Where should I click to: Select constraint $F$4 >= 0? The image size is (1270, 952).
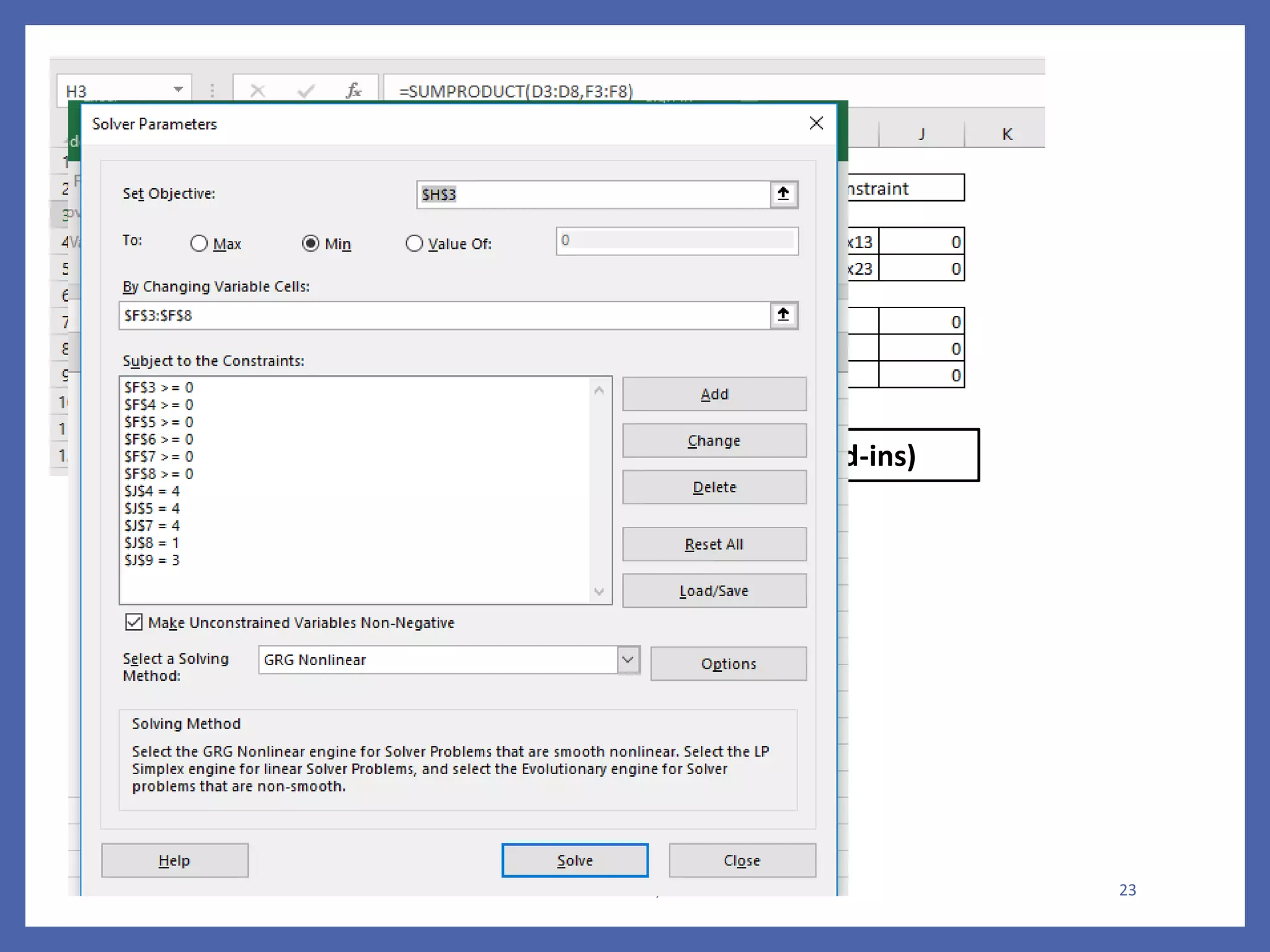159,405
